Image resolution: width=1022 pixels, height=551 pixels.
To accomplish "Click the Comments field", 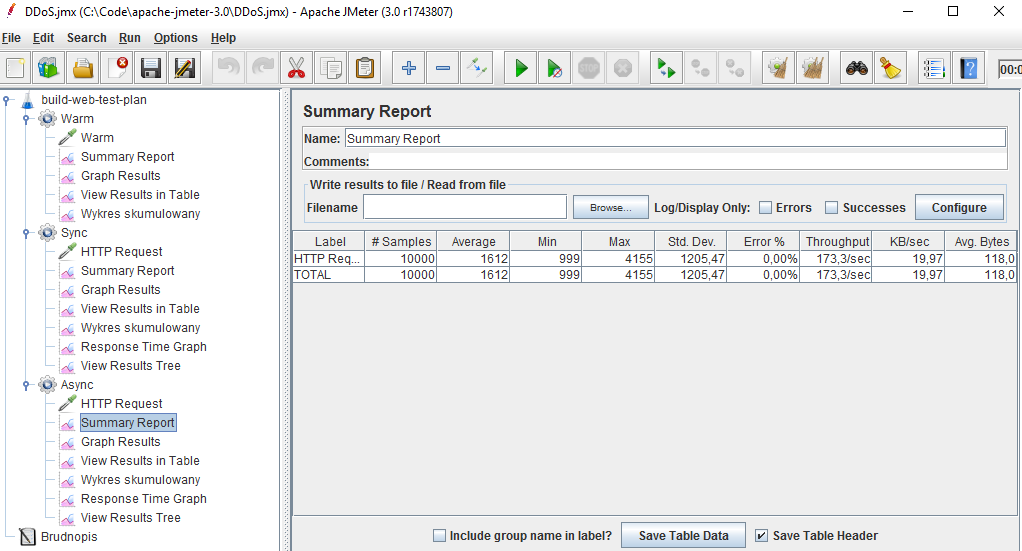I will point(688,161).
